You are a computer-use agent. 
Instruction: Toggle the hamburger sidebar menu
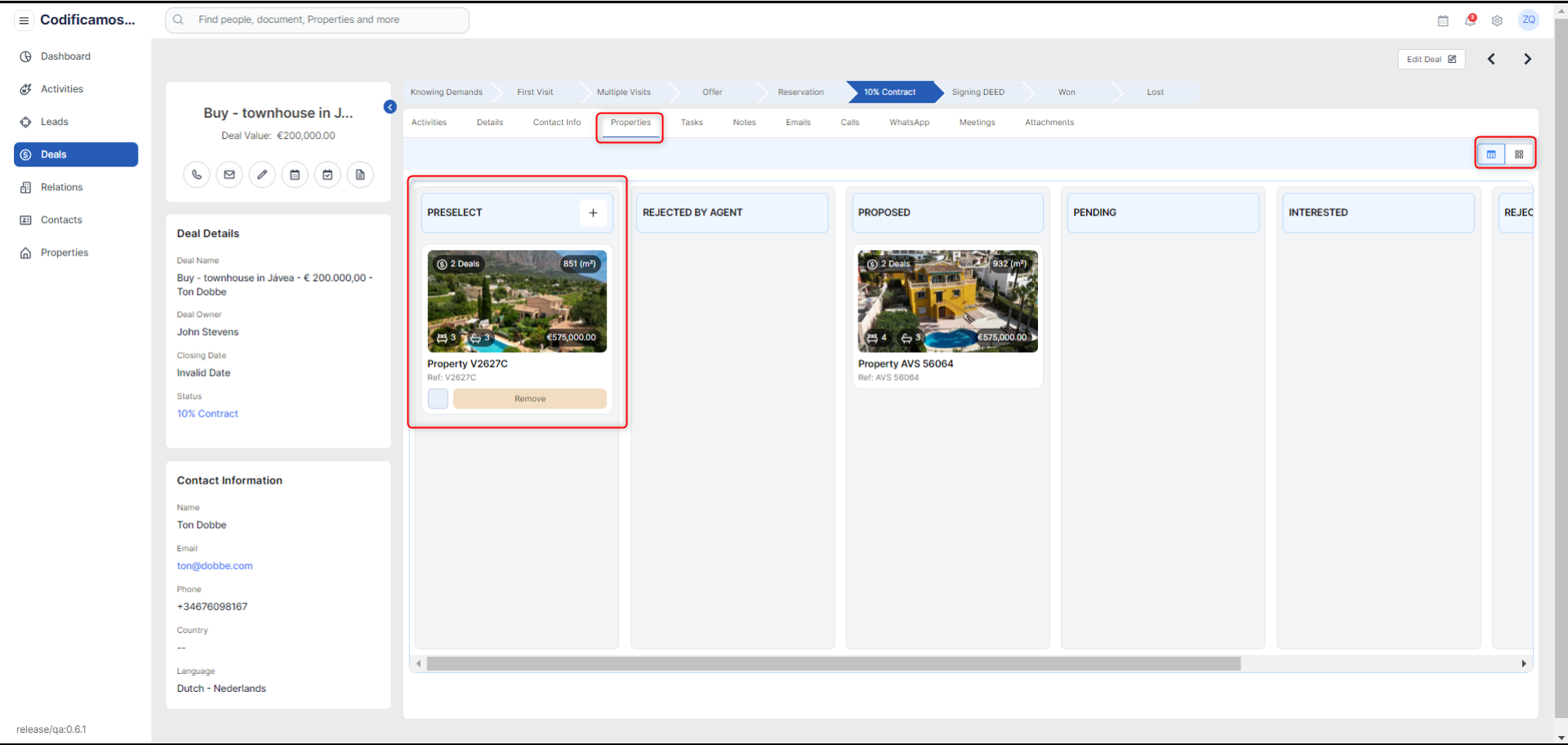click(24, 20)
